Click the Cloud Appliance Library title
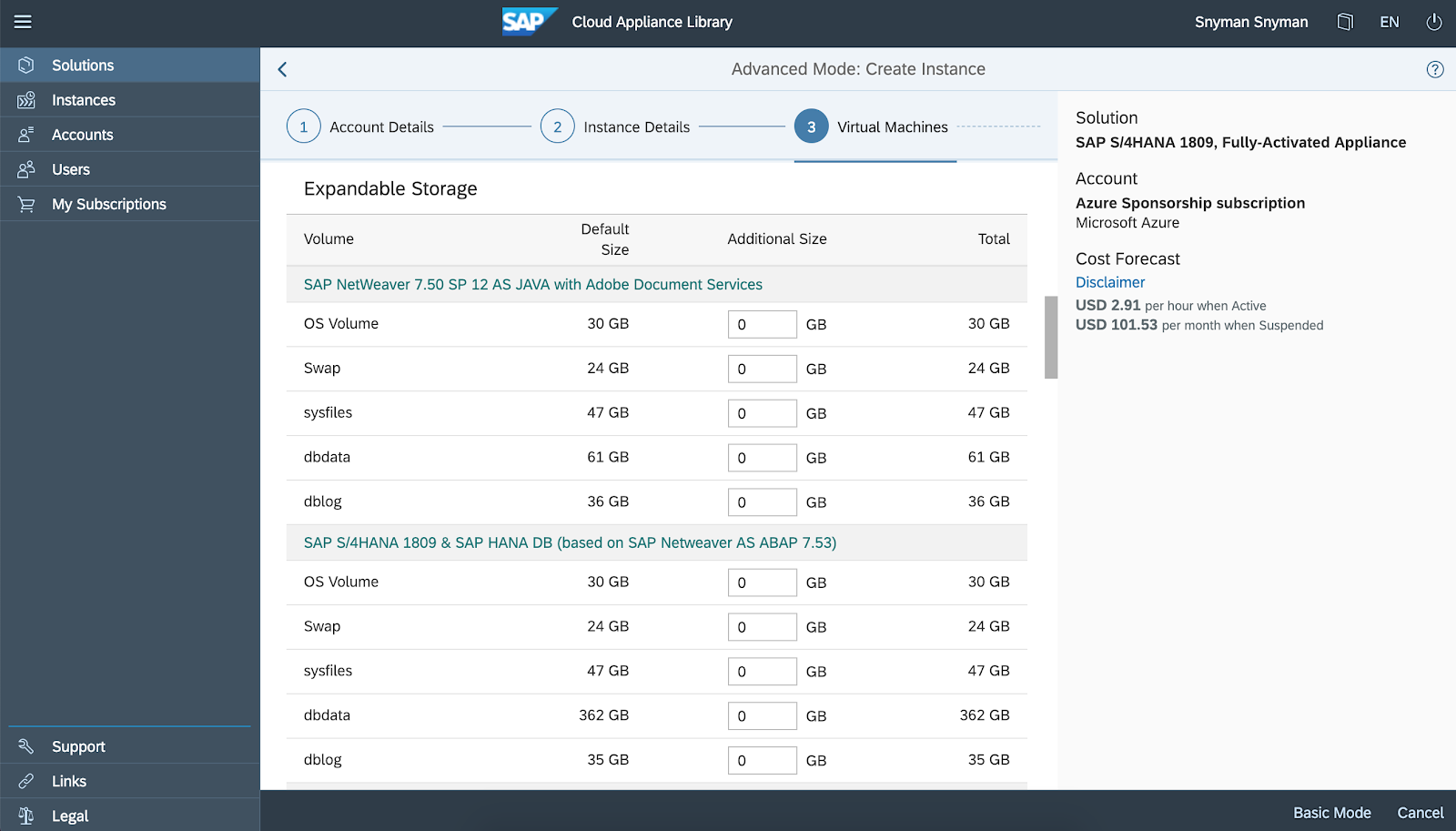The width and height of the screenshot is (1456, 831). 652,22
